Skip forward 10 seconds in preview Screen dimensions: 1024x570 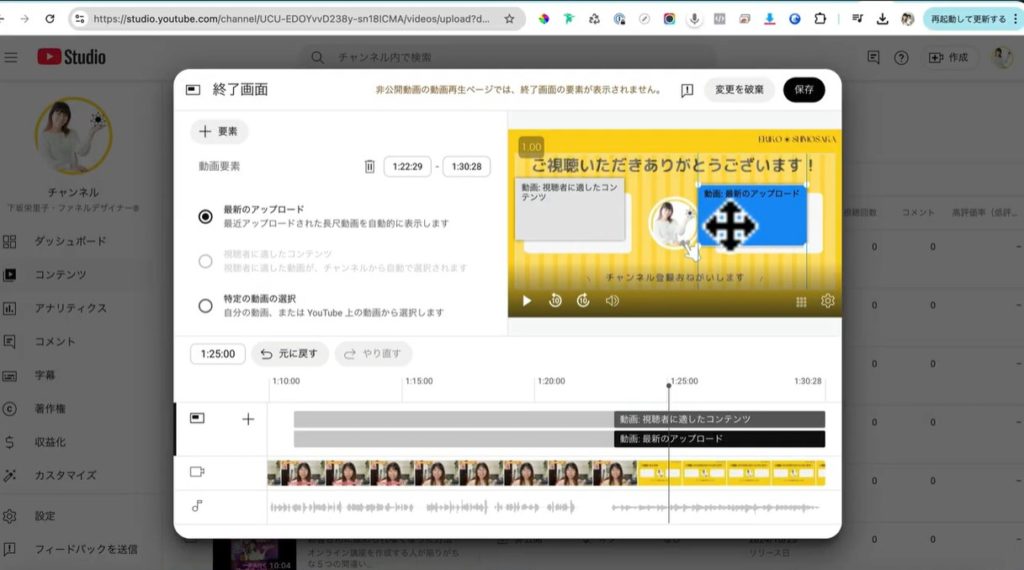point(583,300)
